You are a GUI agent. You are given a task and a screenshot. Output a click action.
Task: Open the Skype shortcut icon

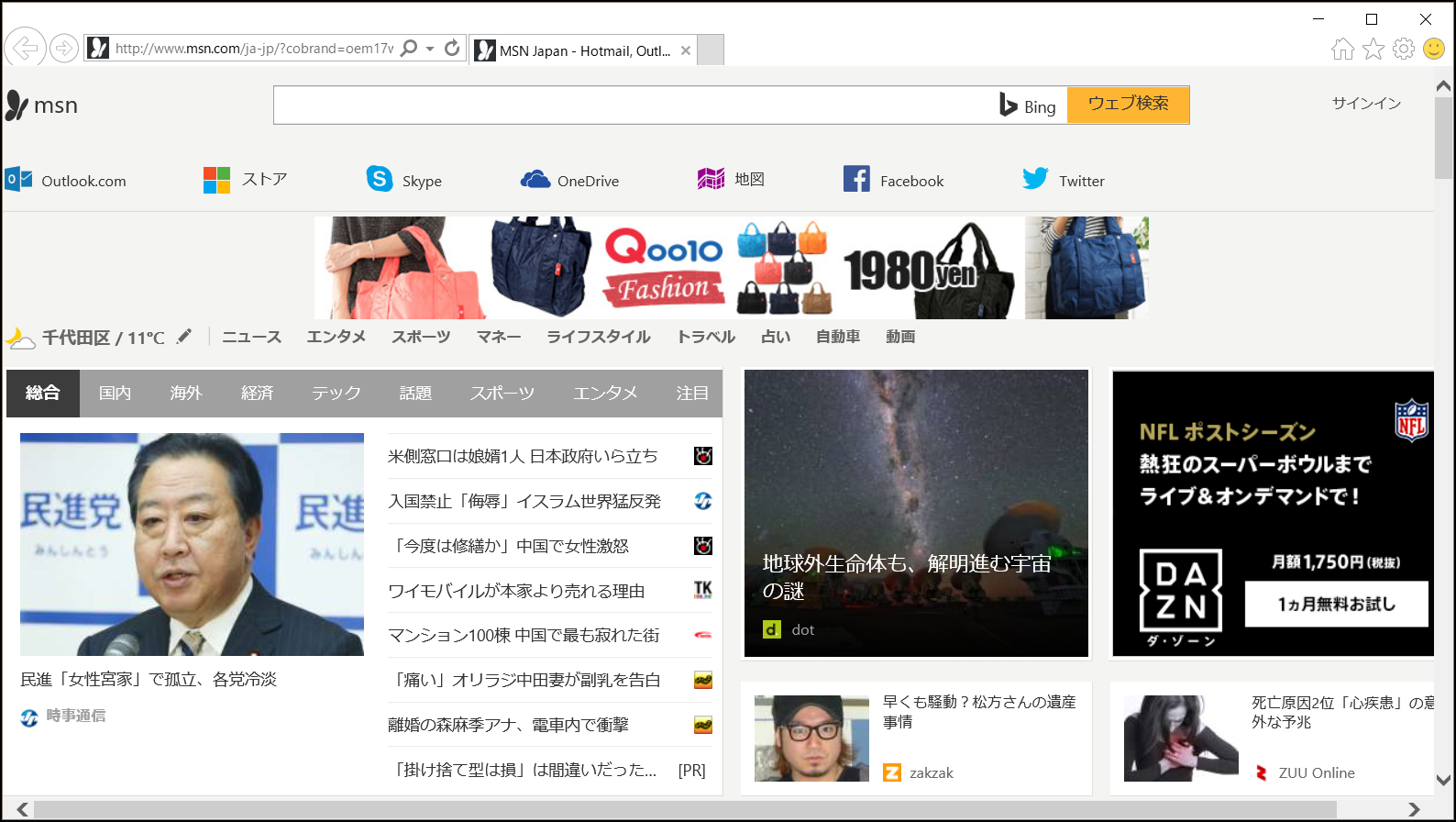click(x=379, y=179)
